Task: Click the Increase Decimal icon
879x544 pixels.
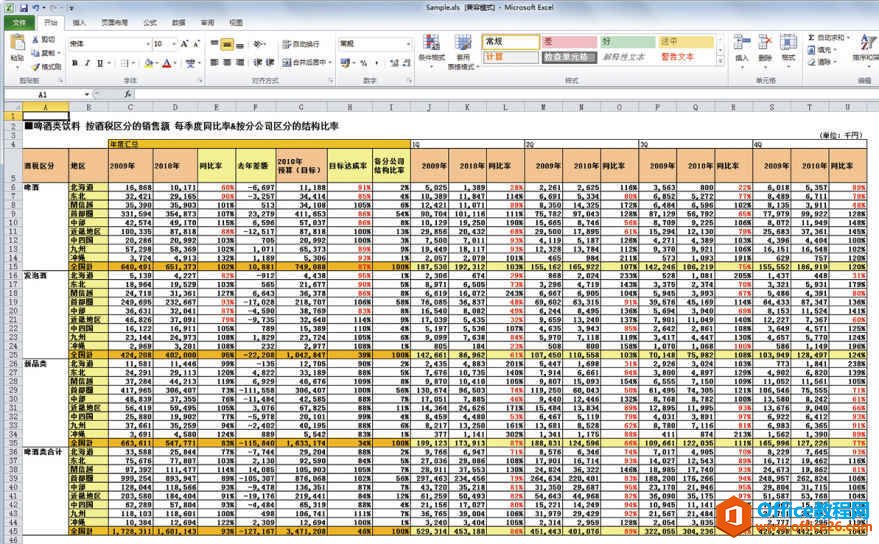Action: [394, 63]
